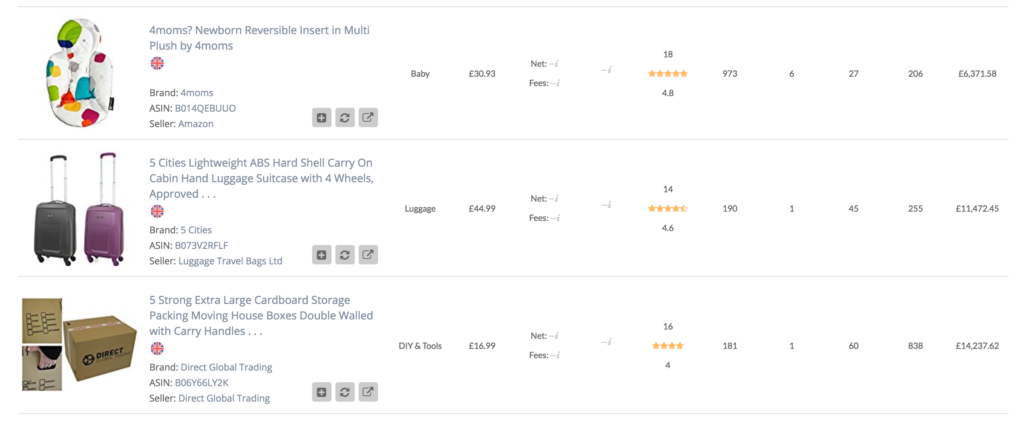Click the plus icon for the 4moms product
1024x421 pixels.
tap(322, 118)
